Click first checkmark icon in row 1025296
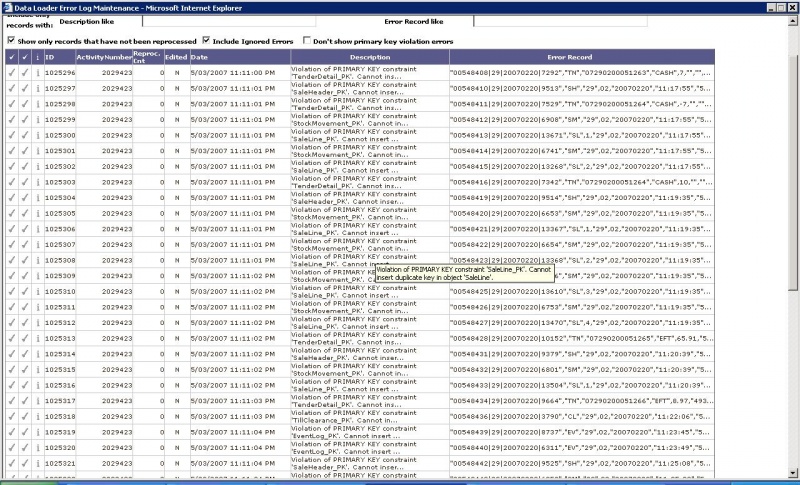Screen dimensions: 800x485 (x=12, y=72)
